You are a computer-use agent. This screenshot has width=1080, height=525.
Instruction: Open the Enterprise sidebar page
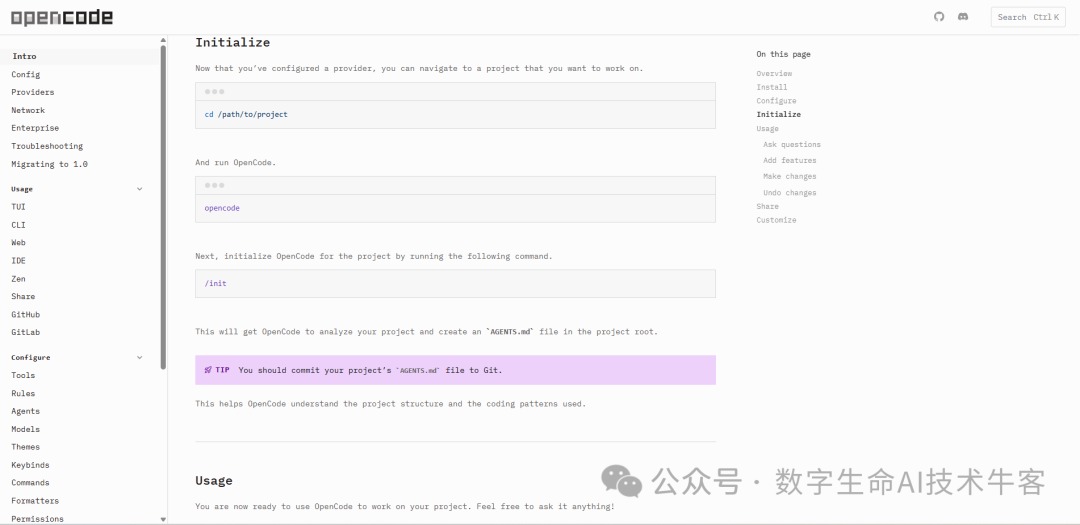pos(35,128)
